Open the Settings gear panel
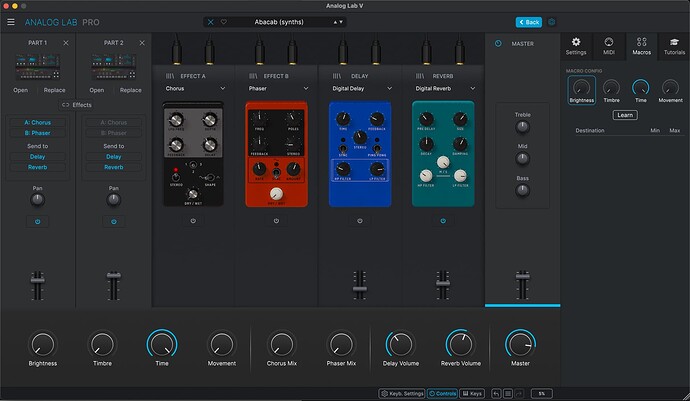 pyautogui.click(x=576, y=46)
